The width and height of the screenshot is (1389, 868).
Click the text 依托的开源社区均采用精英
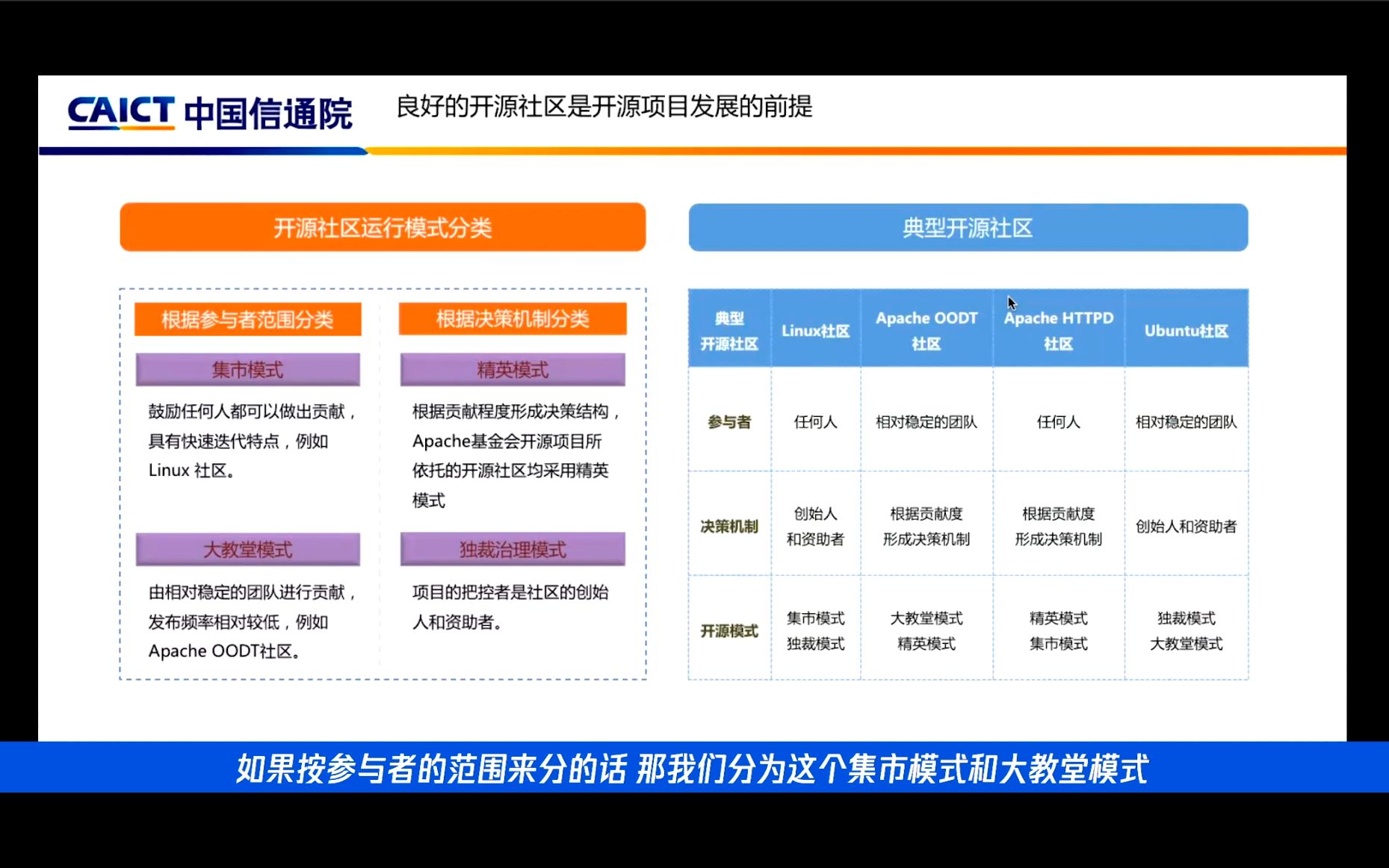(510, 471)
